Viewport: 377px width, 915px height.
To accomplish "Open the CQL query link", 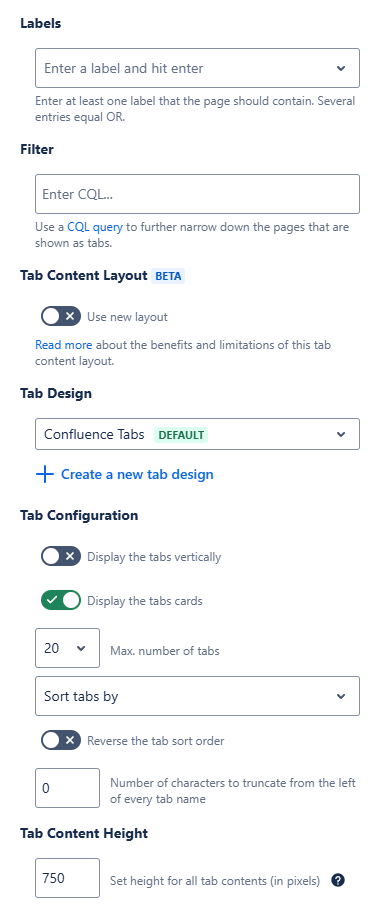I will coord(95,227).
